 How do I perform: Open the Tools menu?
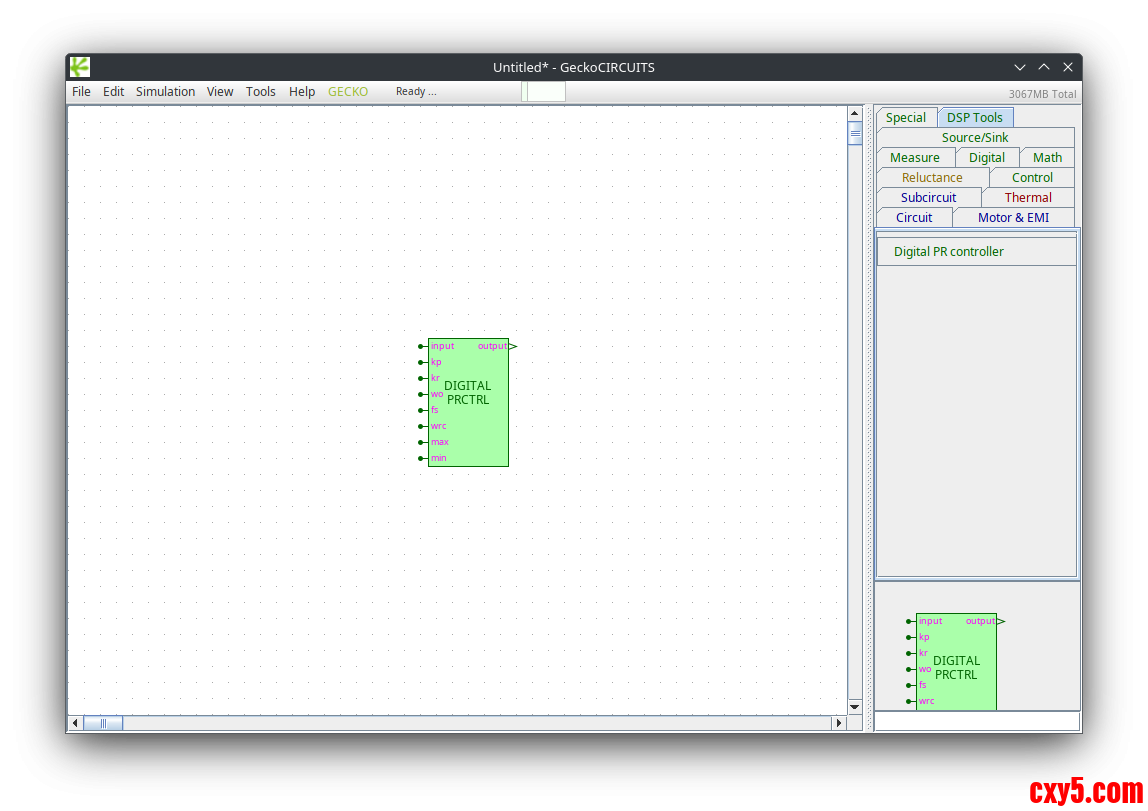point(260,92)
